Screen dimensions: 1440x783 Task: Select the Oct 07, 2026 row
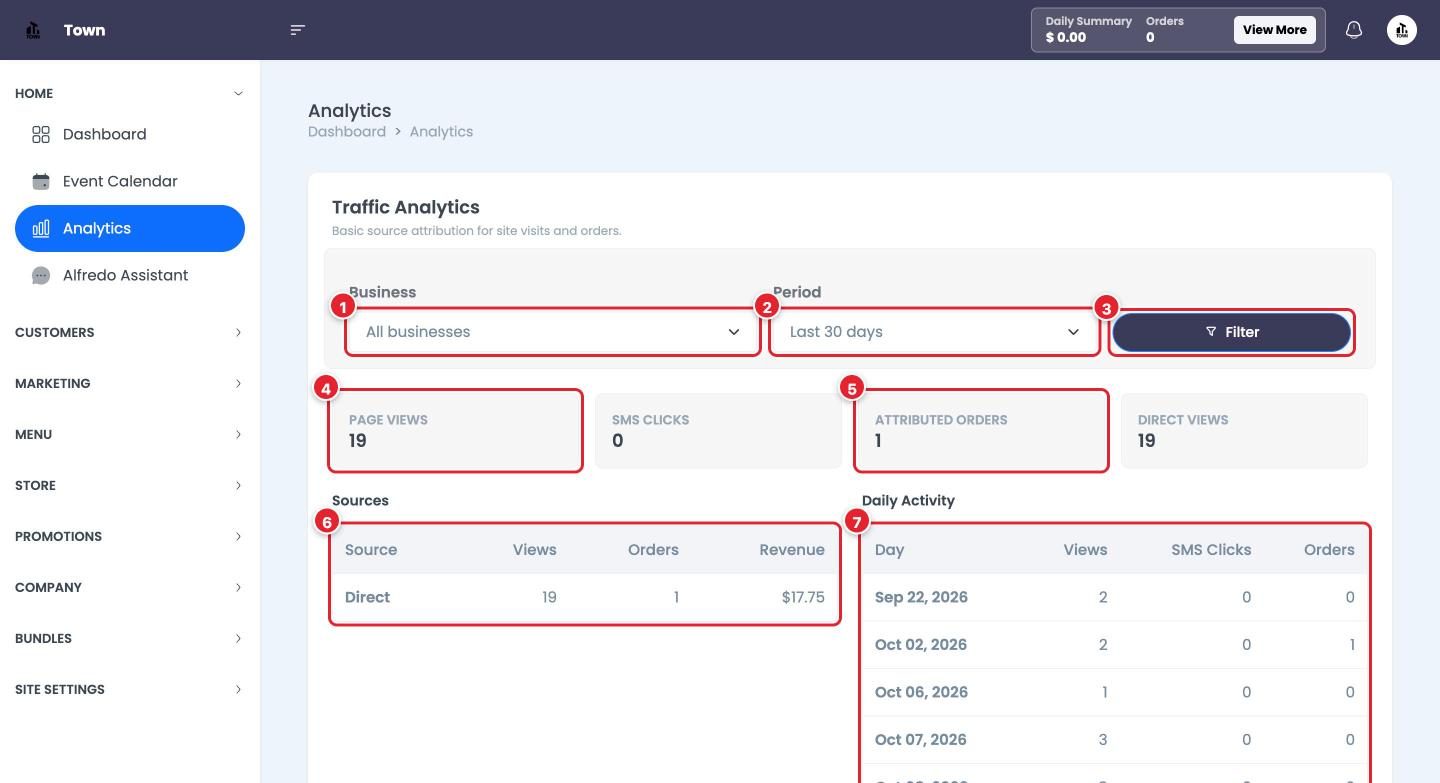[x=1115, y=740]
